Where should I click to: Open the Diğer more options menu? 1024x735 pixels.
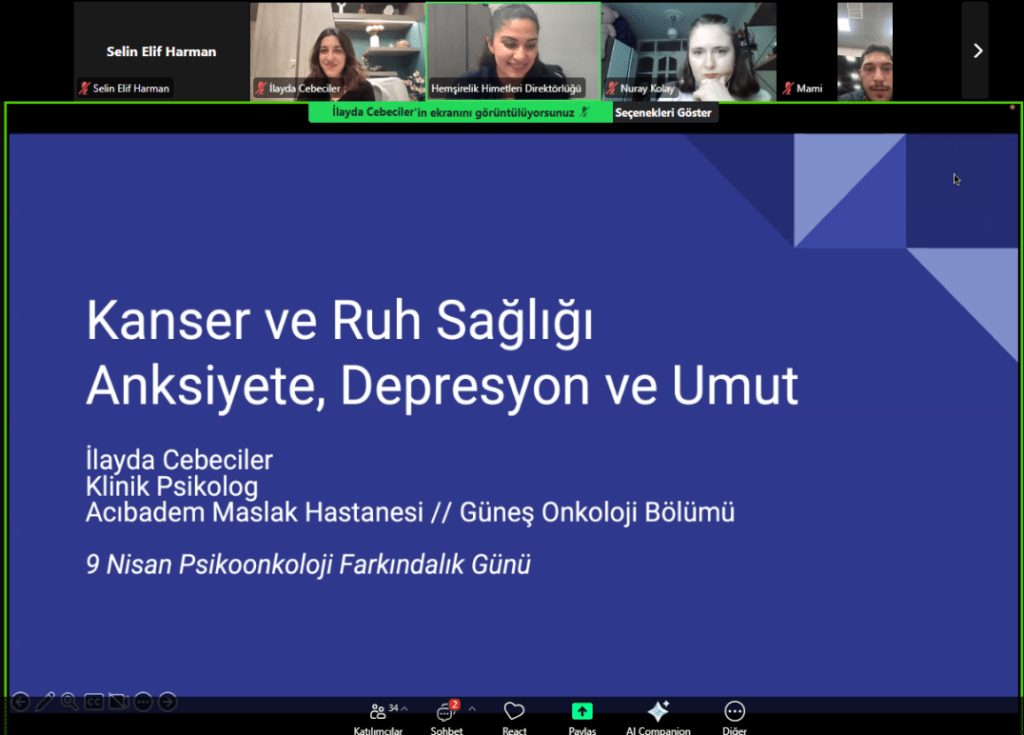pos(734,713)
